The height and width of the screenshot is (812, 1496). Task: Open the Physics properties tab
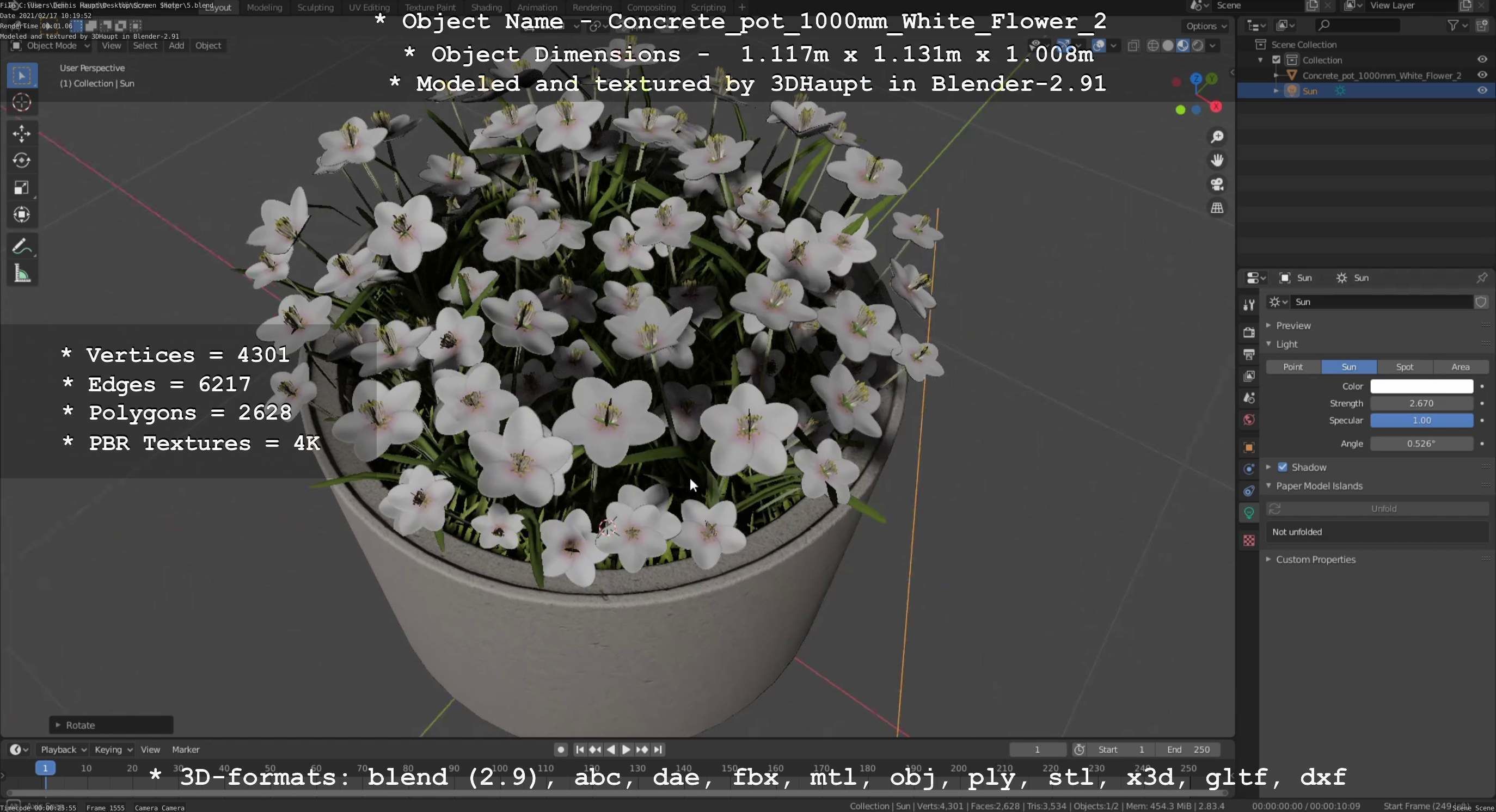(x=1249, y=469)
